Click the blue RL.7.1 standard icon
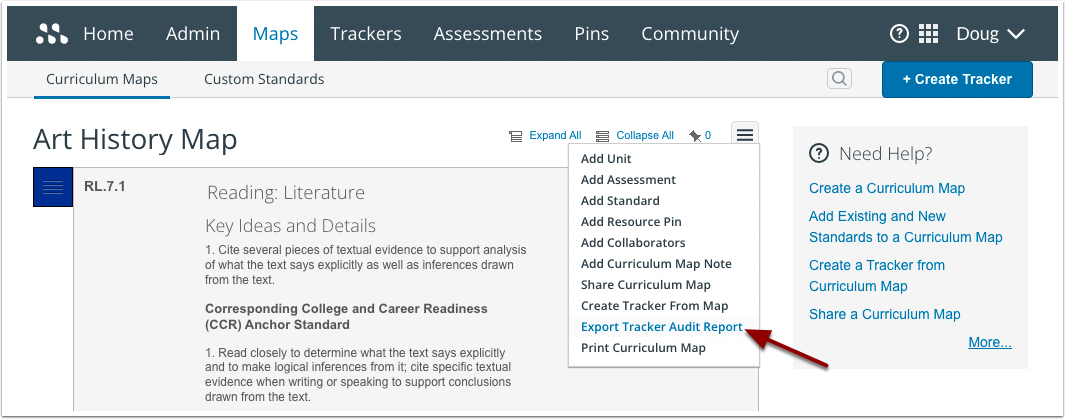The width and height of the screenshot is (1065, 419). (x=53, y=187)
